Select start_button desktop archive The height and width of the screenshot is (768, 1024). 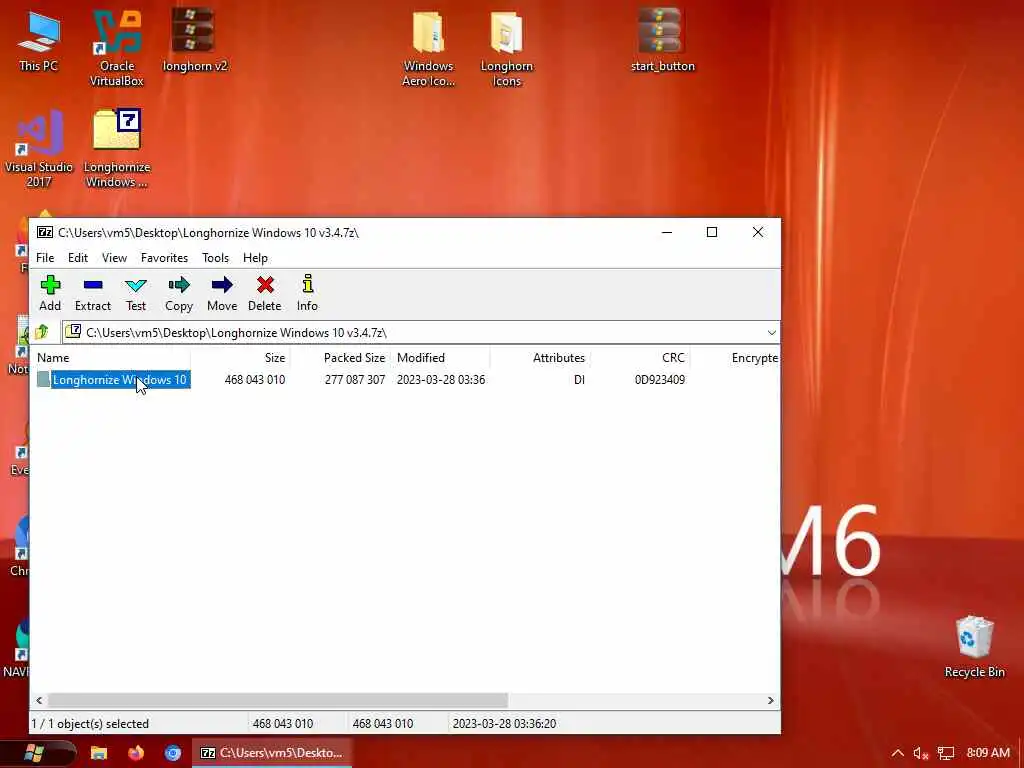[662, 39]
